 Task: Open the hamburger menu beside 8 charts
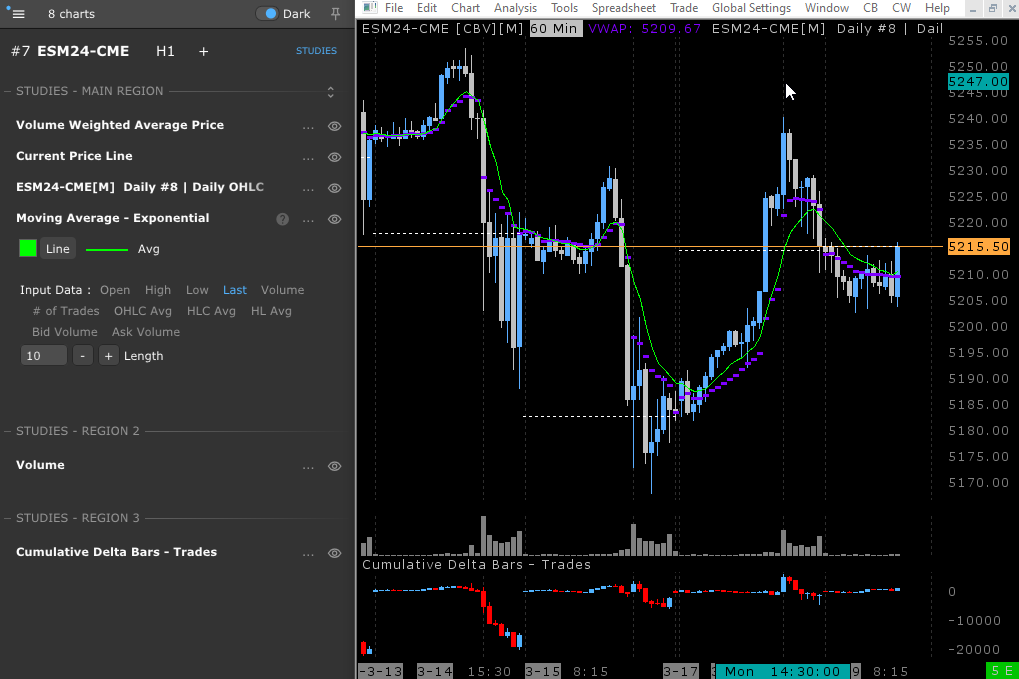pyautogui.click(x=18, y=14)
